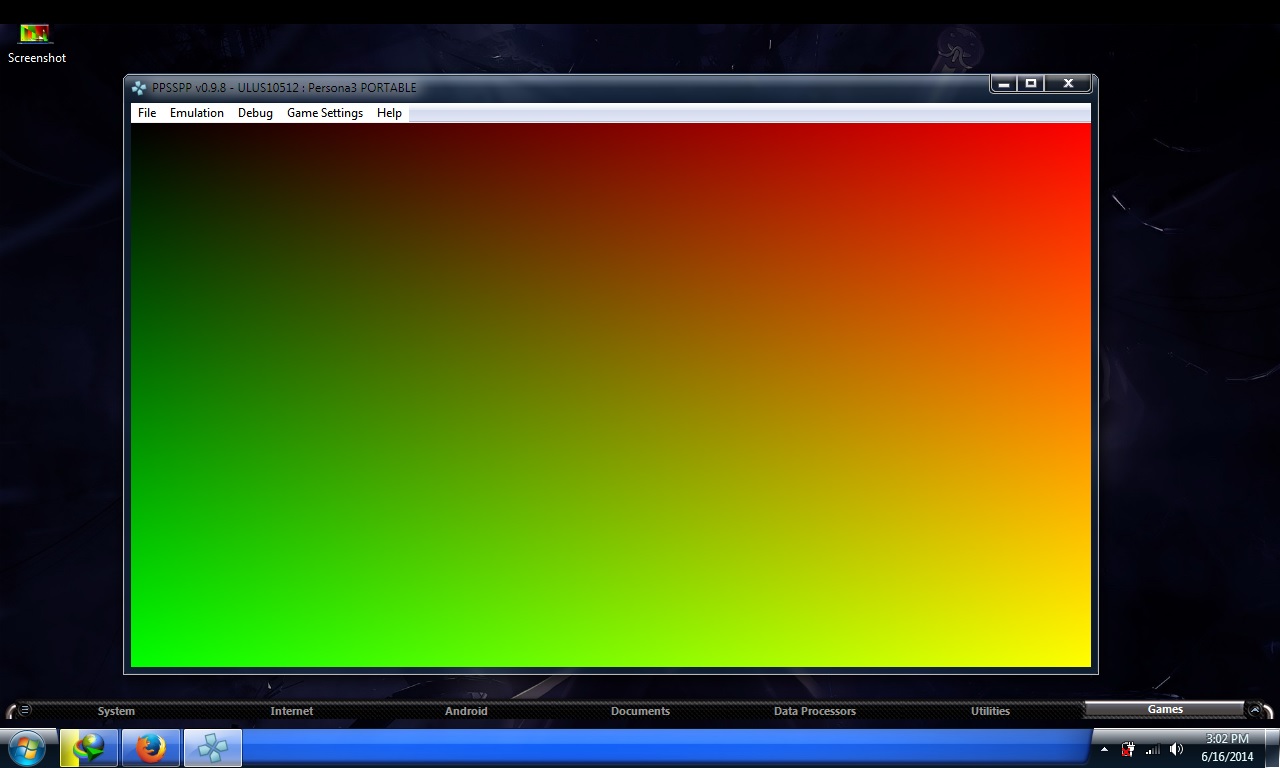Click the PPSSPP taskbar button

click(213, 747)
